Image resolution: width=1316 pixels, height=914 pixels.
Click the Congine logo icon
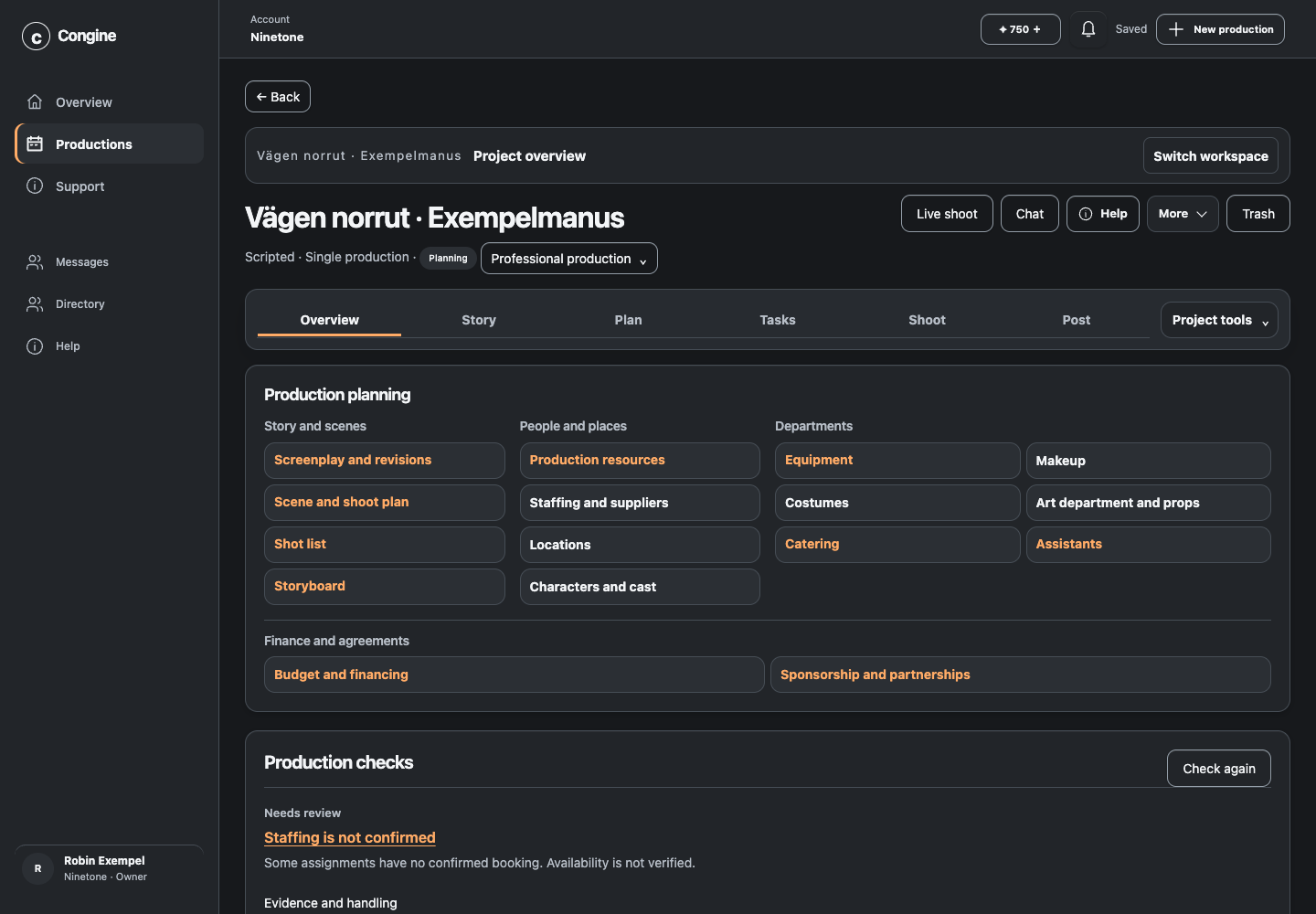36,37
